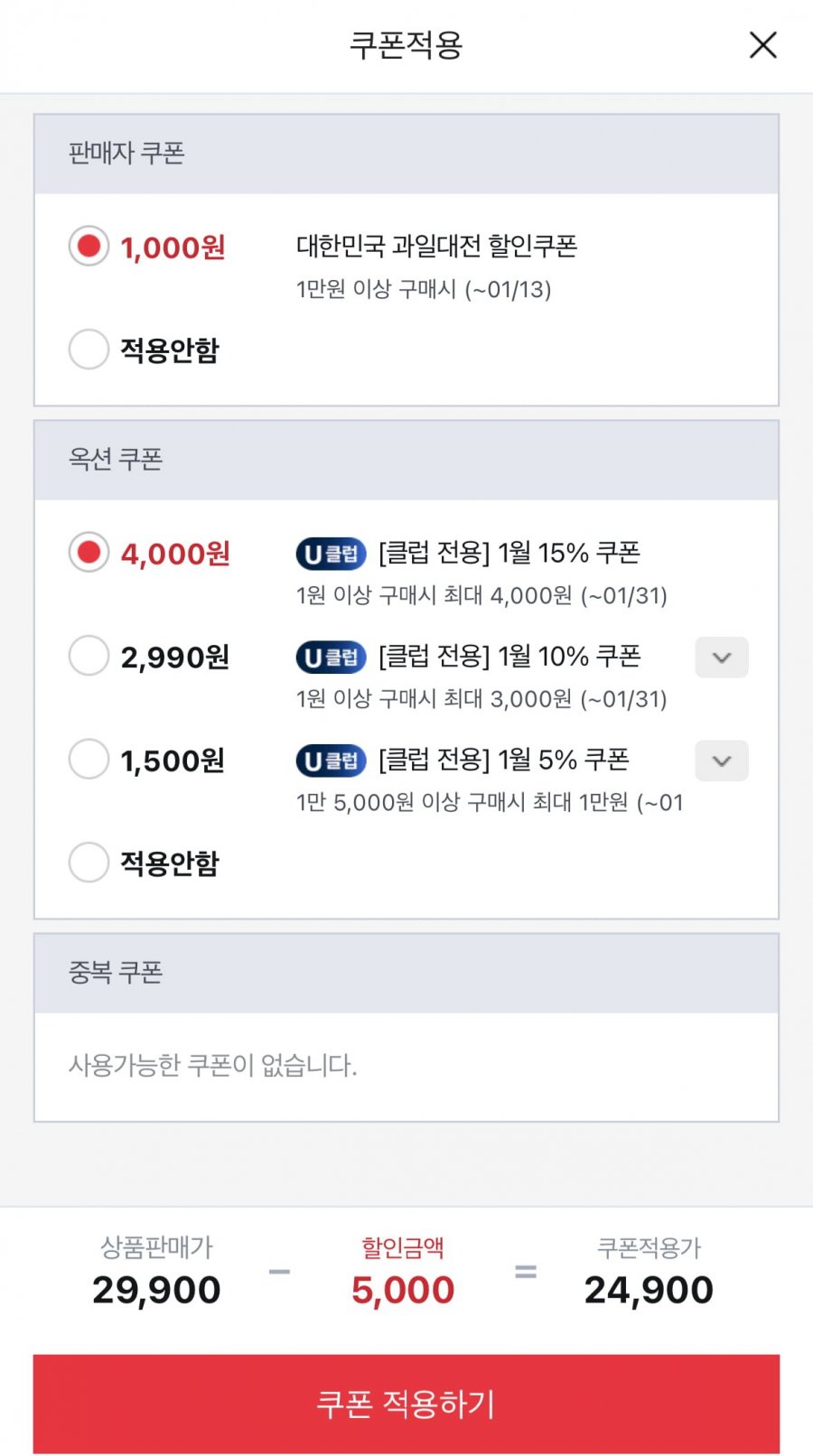Expand details of the 10% coupon
The height and width of the screenshot is (1456, 813).
tap(721, 658)
